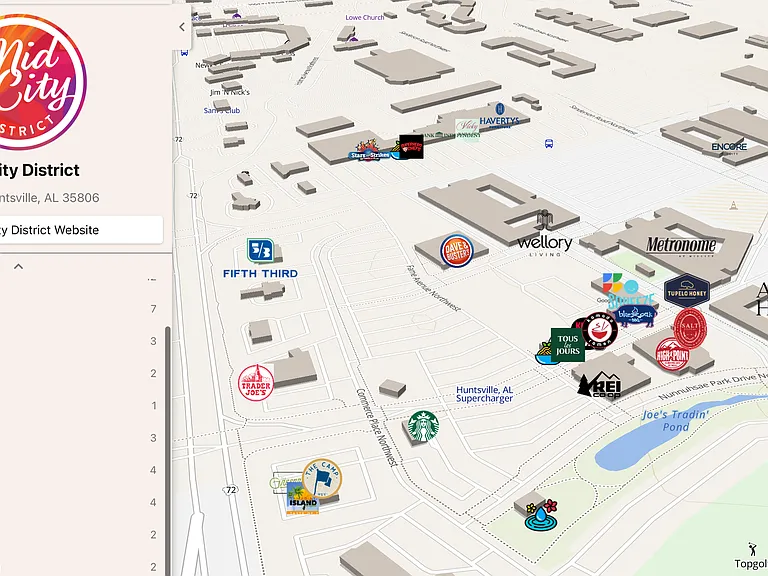Open the water drop flower park marker
Screen dimensions: 768x576
[x=541, y=515]
